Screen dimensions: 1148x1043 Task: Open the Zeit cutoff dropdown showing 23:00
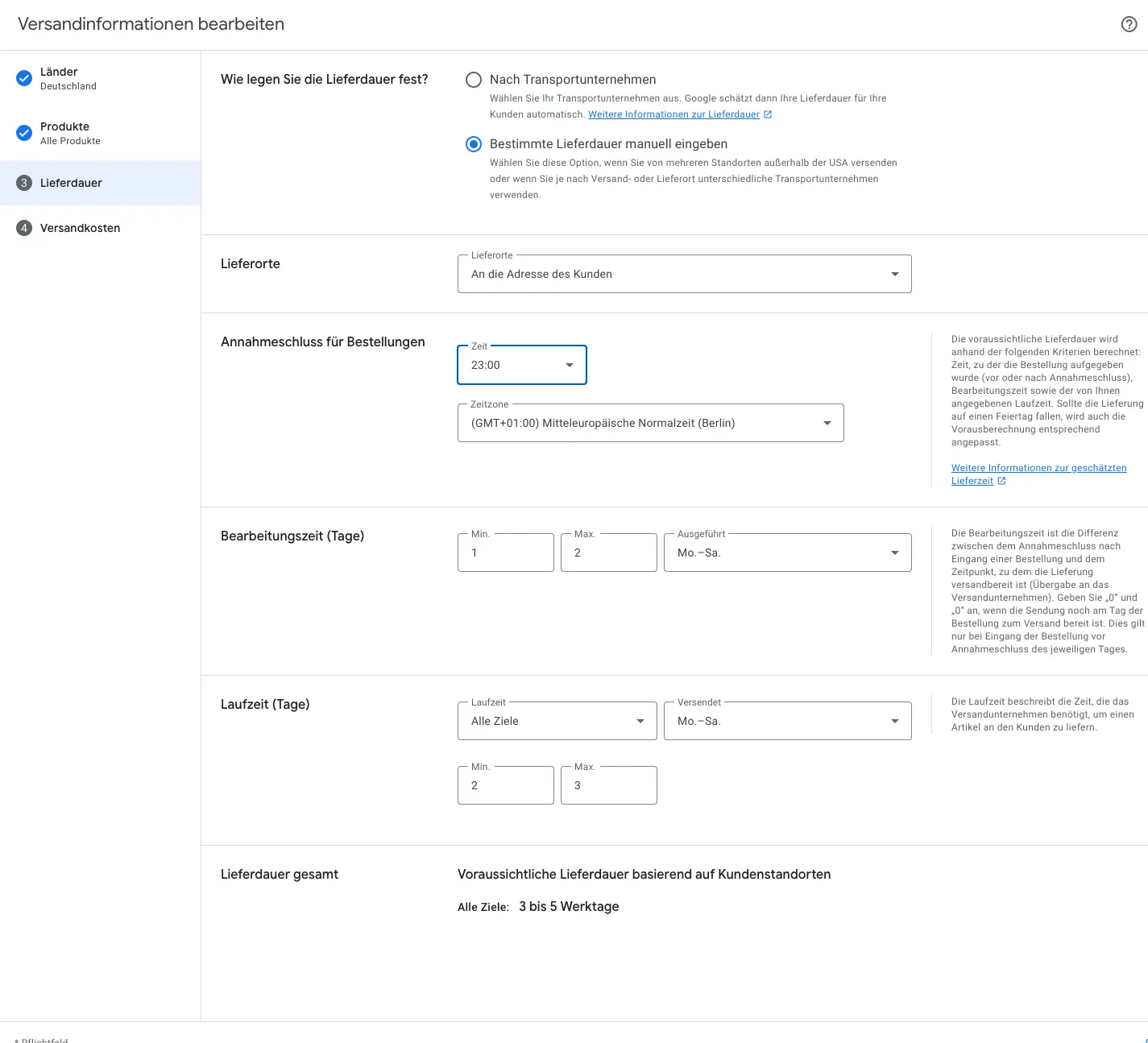[522, 365]
